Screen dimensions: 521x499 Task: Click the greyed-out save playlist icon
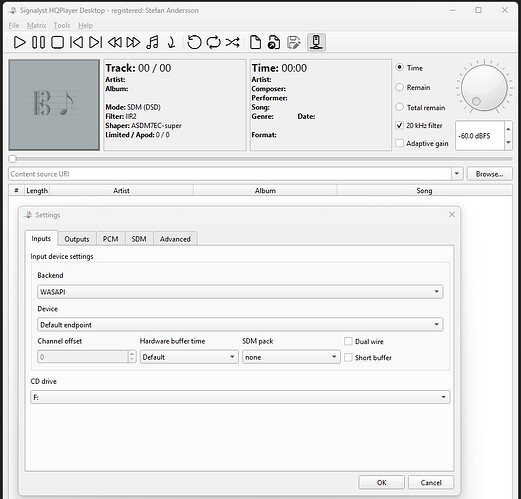tap(293, 42)
